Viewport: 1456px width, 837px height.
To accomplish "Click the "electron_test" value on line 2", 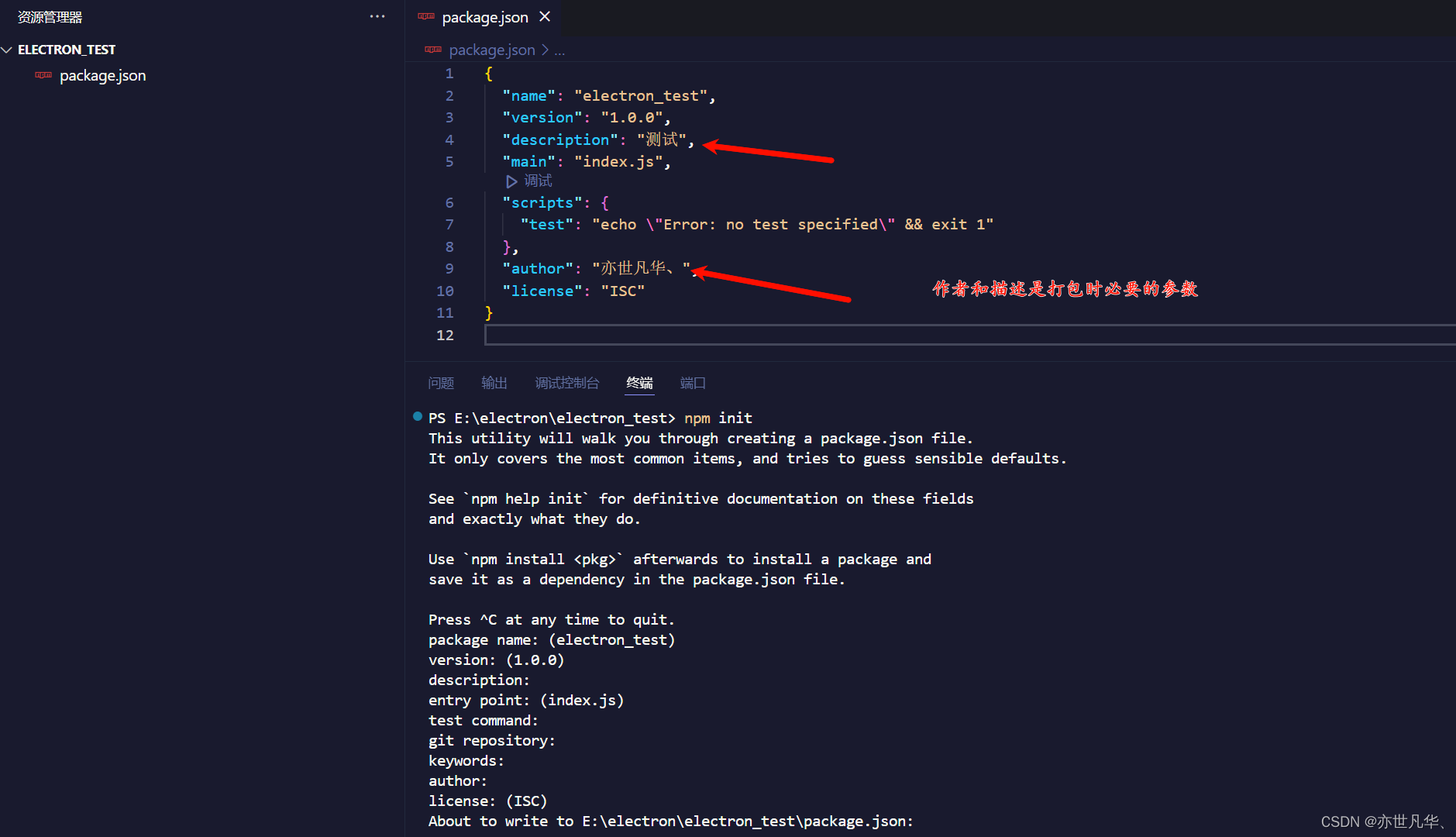I will 641,95.
